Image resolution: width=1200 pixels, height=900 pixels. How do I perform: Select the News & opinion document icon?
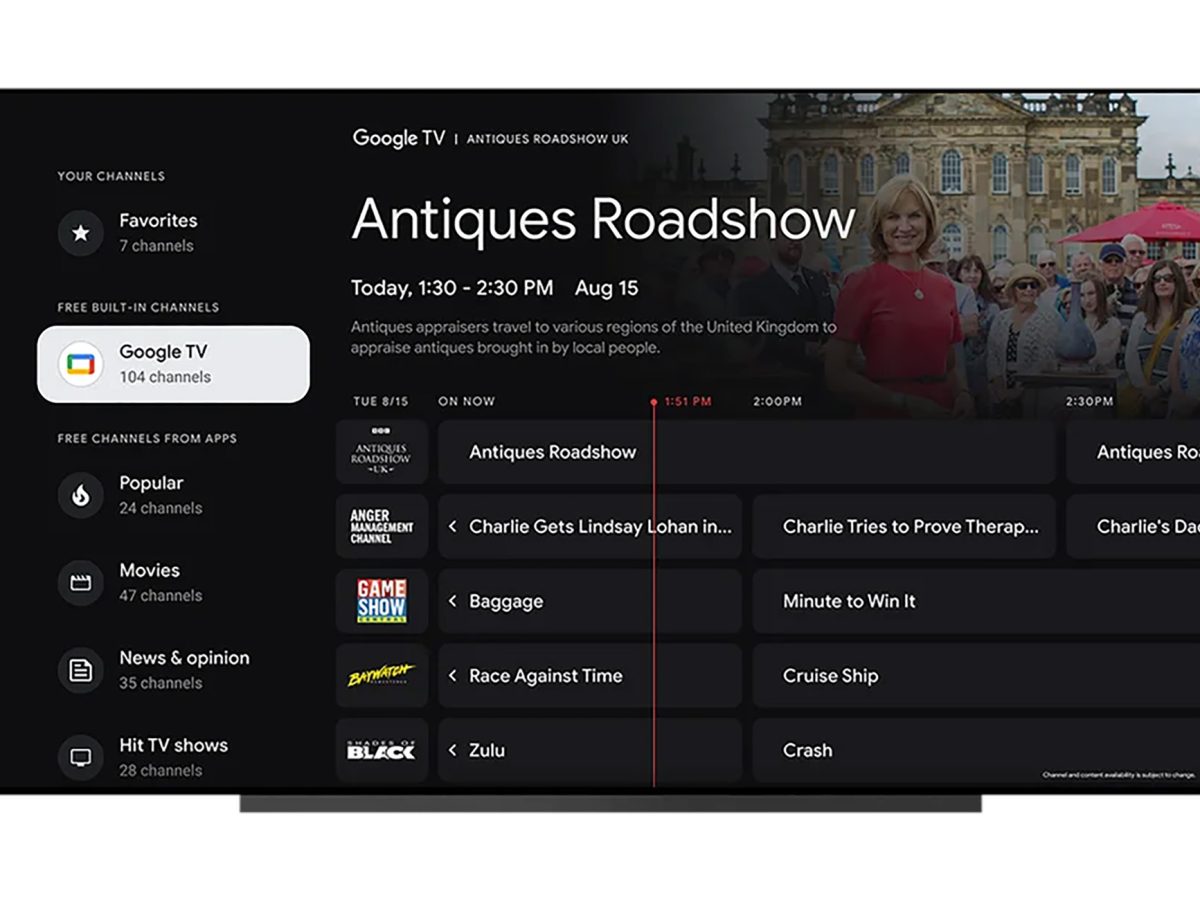pyautogui.click(x=81, y=670)
